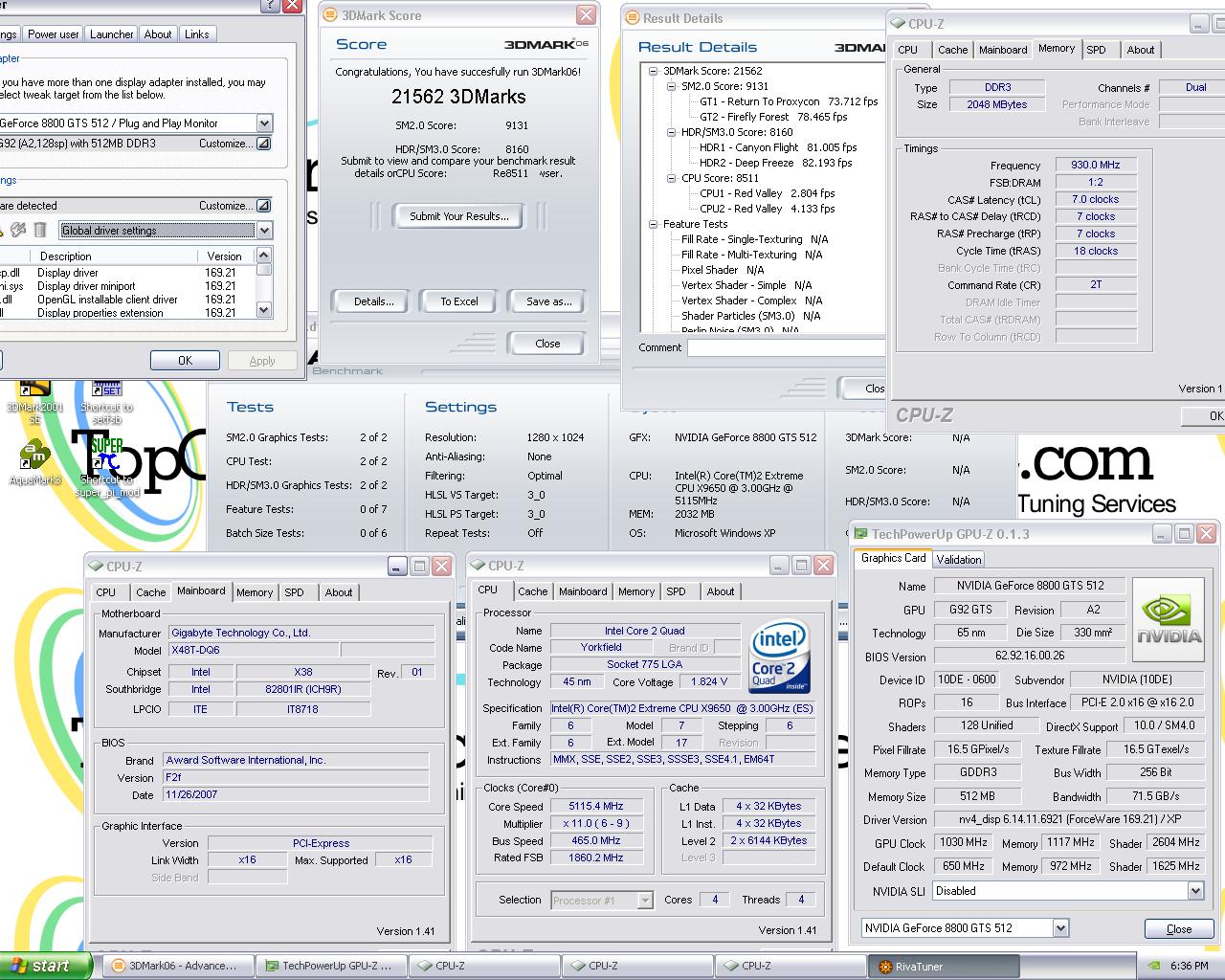Screen dimensions: 1225x980
Task: Click Close in the 3DMark Score window
Action: pos(547,344)
